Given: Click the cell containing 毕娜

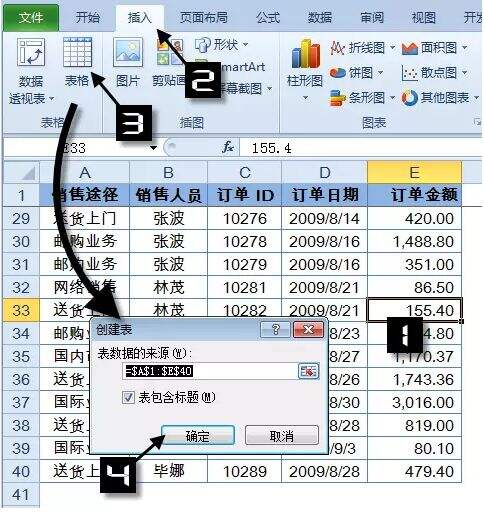Looking at the screenshot, I should [168, 471].
